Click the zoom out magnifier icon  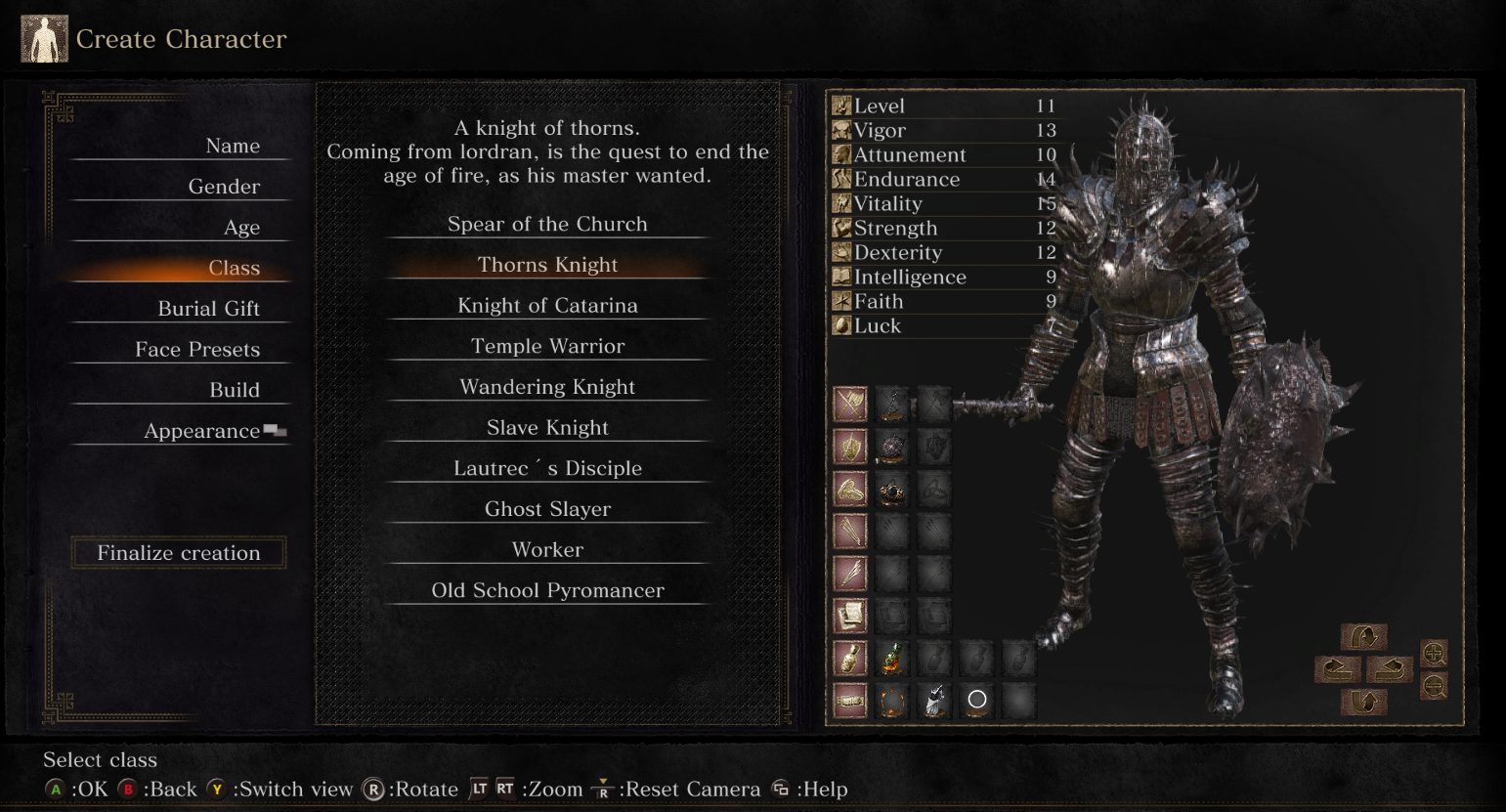(x=1434, y=686)
